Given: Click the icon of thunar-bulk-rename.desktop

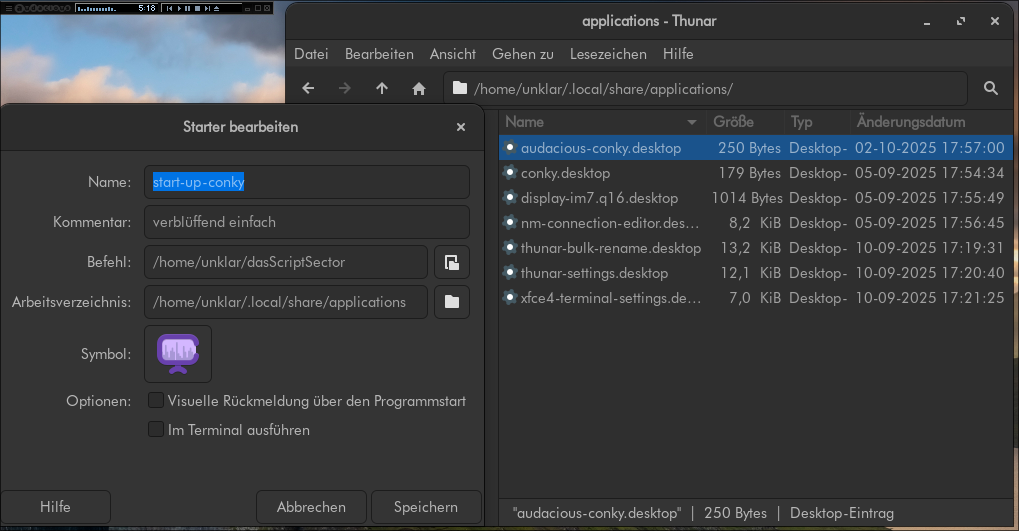Looking at the screenshot, I should click(x=510, y=248).
